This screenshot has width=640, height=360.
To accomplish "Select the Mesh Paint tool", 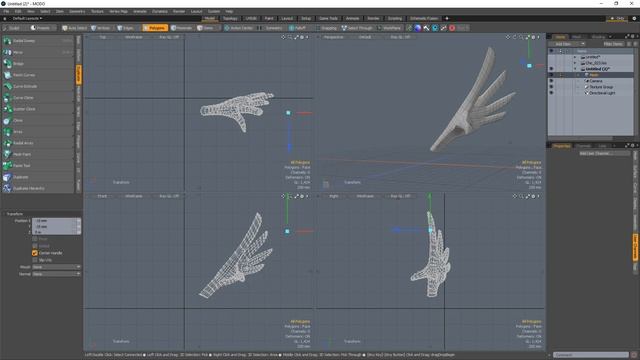I will click(38, 154).
